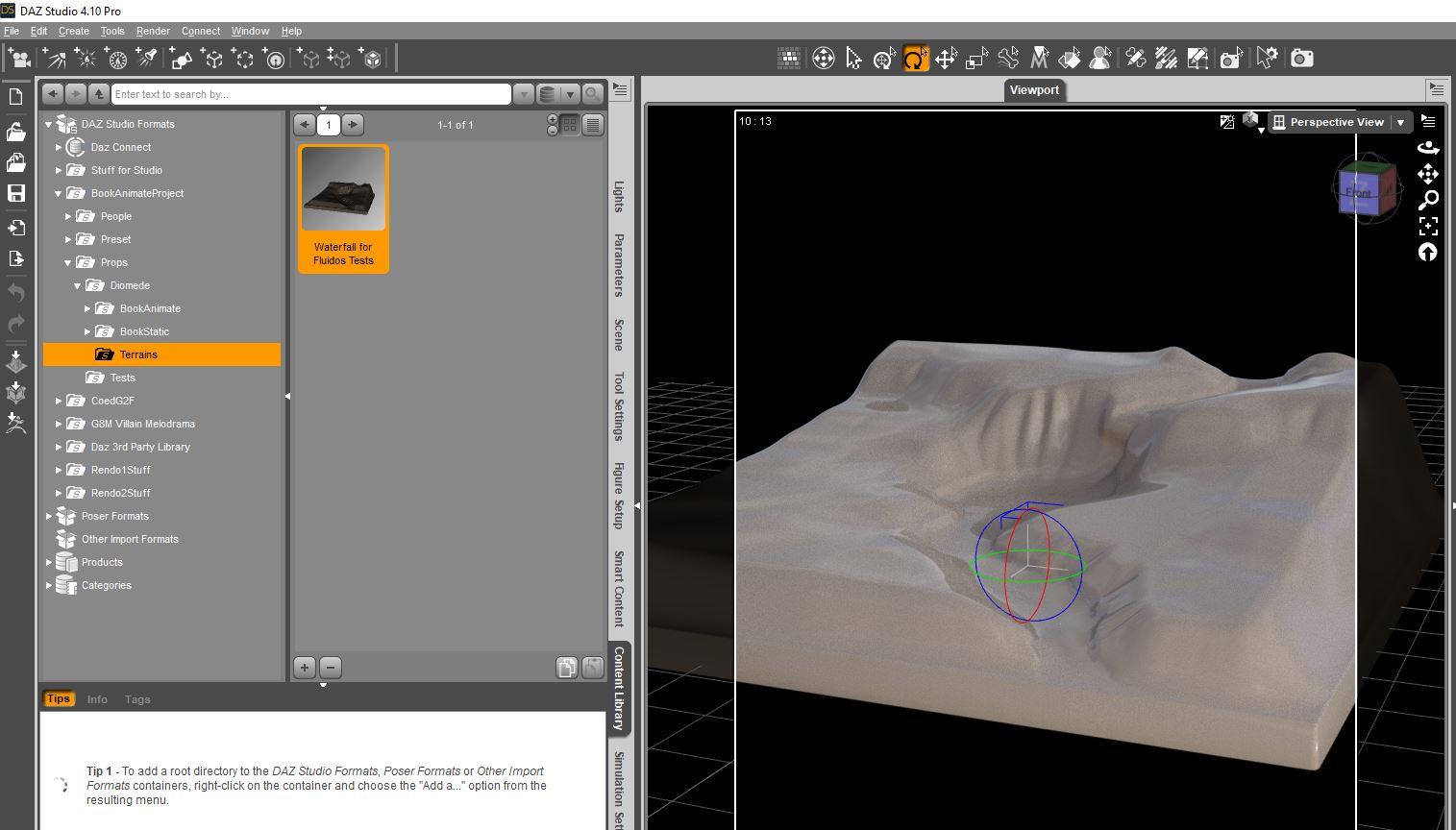Reset the viewport camera with the up-arrow icon
The image size is (1456, 830).
[x=1428, y=252]
